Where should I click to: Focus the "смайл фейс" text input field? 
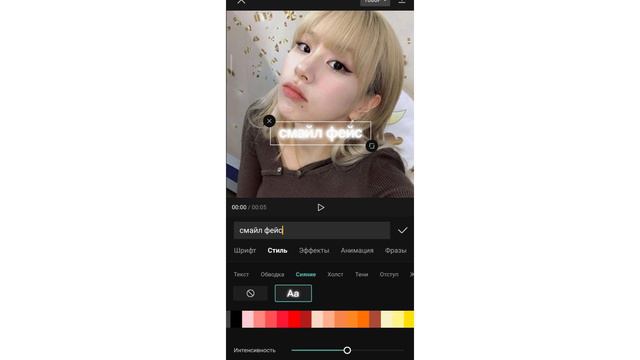[312, 230]
